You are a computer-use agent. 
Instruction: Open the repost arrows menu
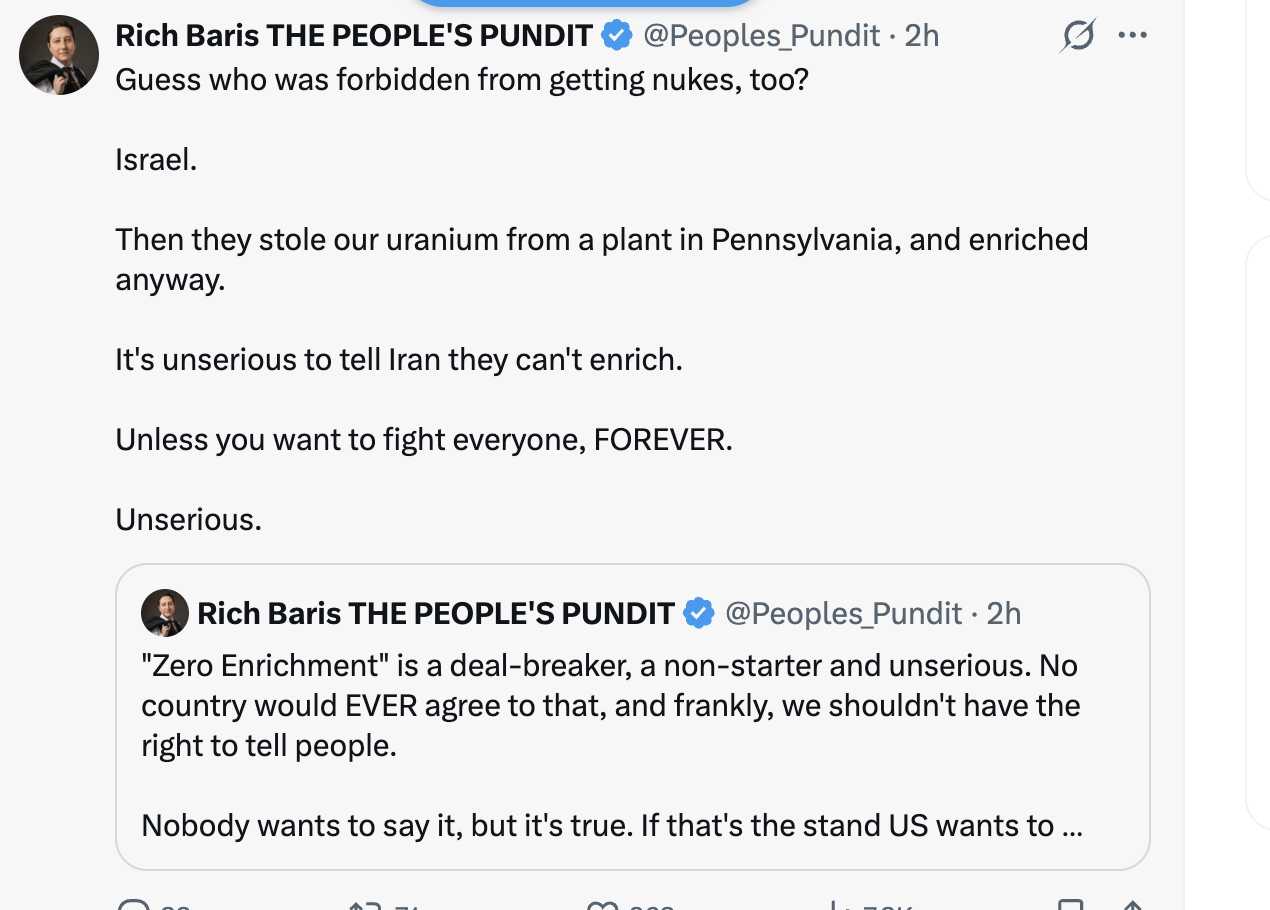coord(362,906)
